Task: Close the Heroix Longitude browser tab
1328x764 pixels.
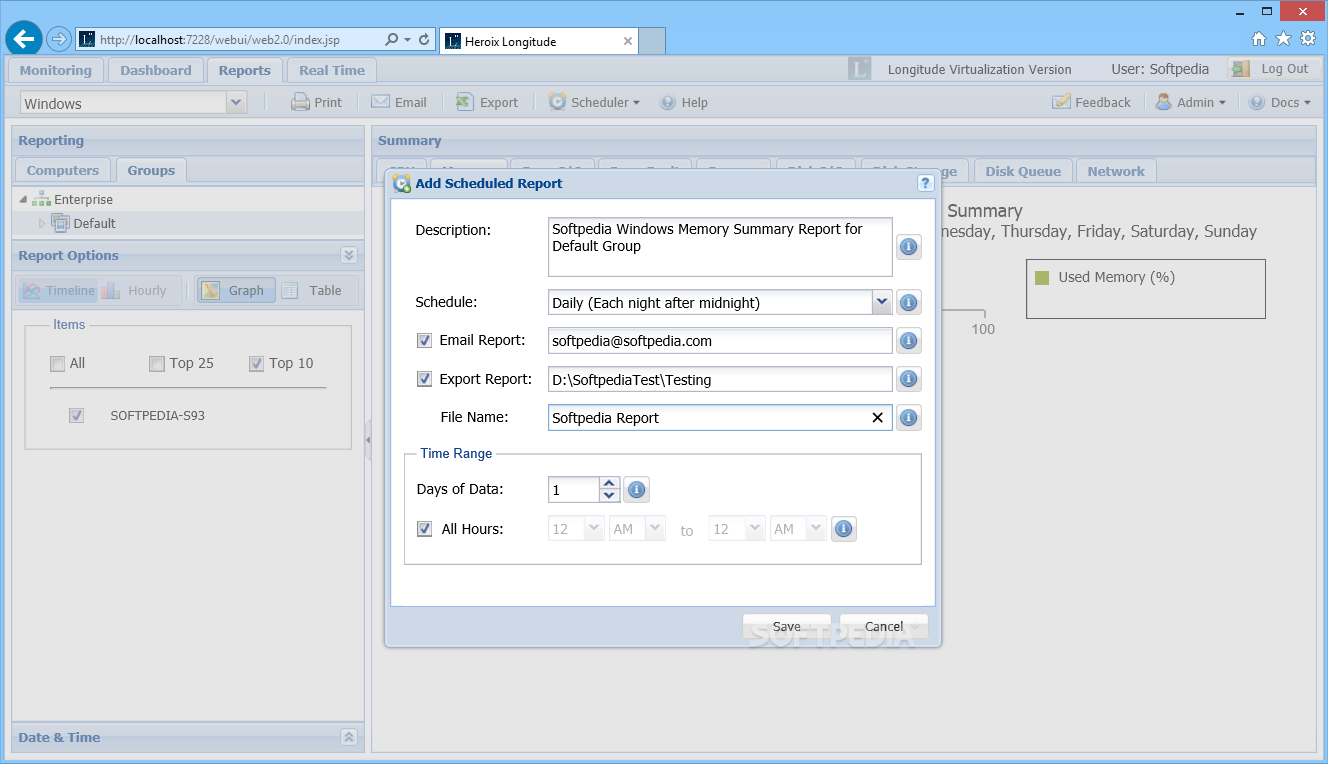Action: 627,41
